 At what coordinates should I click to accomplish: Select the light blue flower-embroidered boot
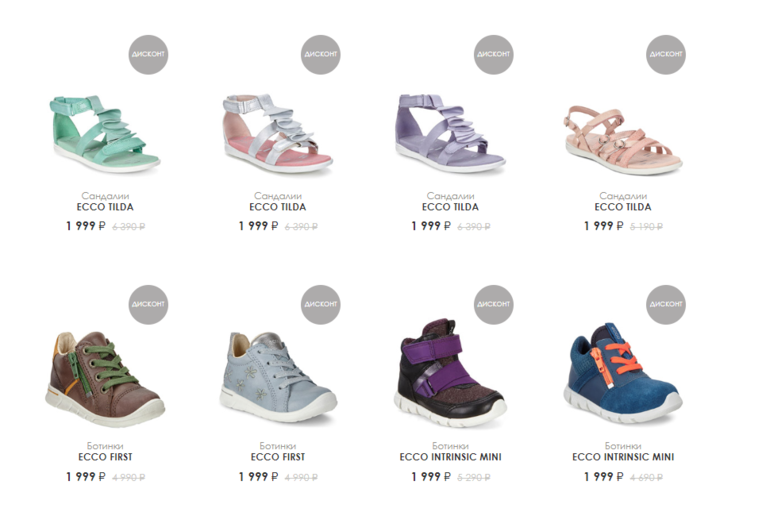(x=278, y=377)
